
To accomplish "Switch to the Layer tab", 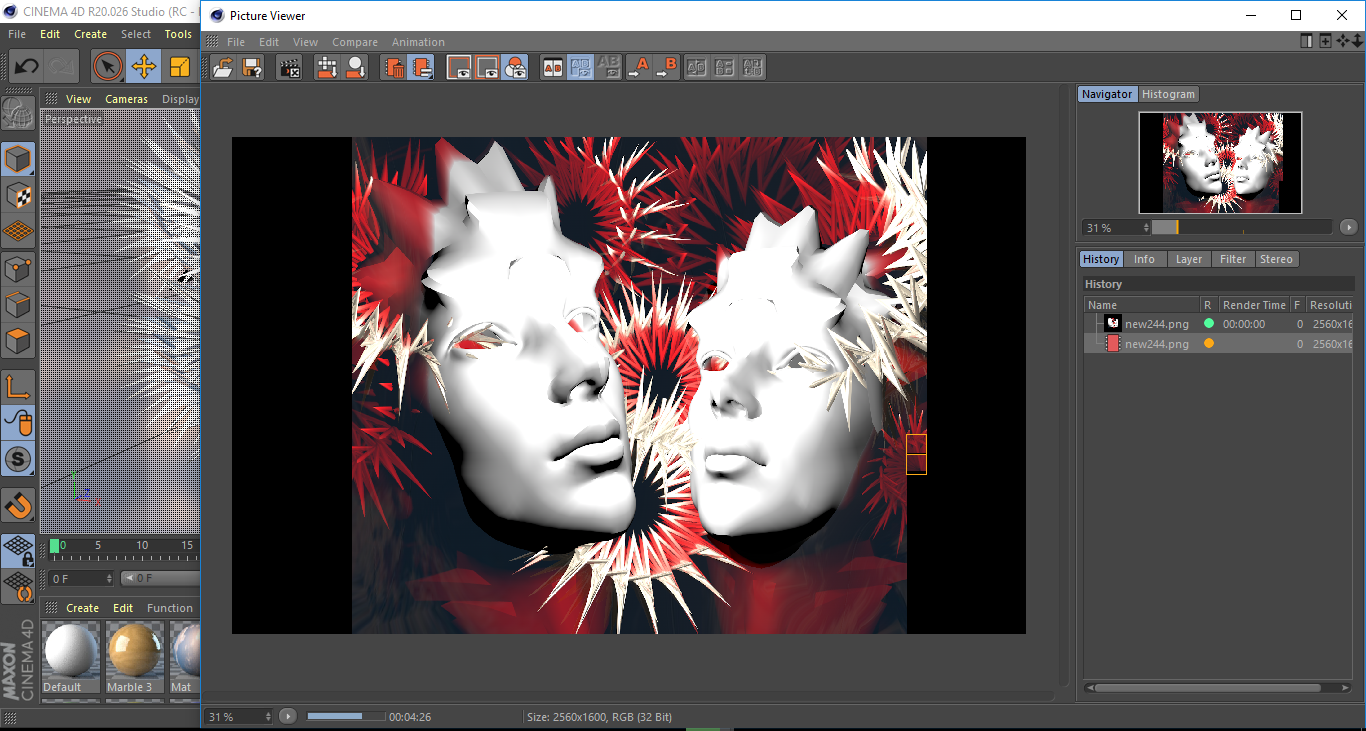I will point(1189,259).
